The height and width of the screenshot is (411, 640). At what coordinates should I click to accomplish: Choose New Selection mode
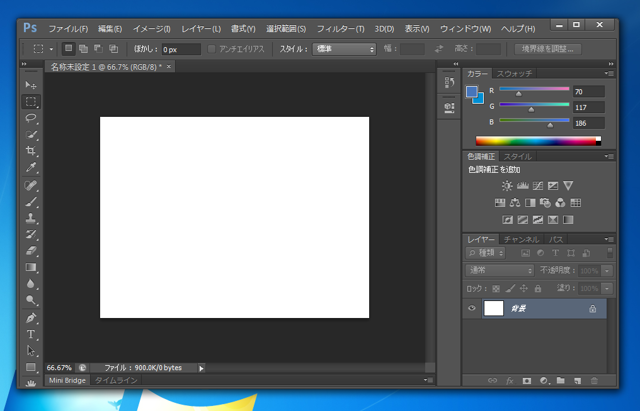point(68,49)
